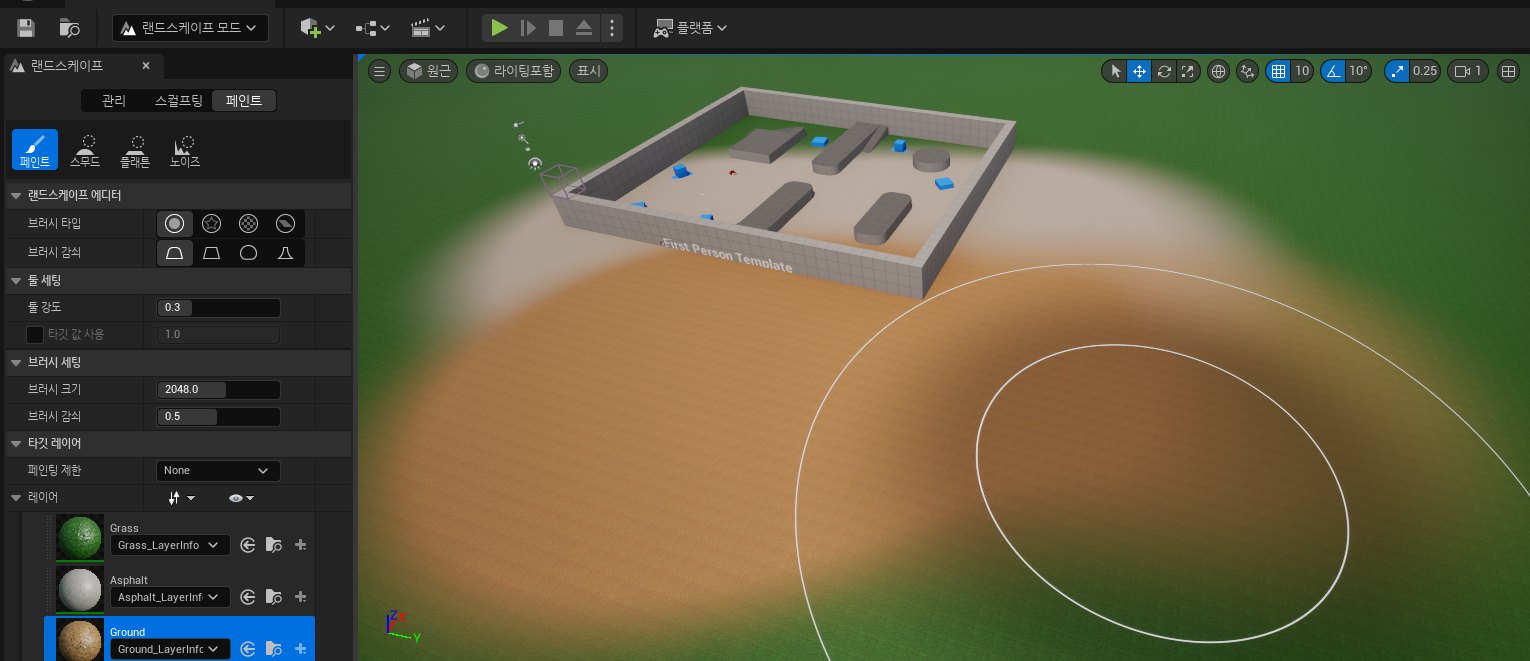This screenshot has height=661, width=1530.
Task: Enable the 타깃 값 사용 checkbox
Action: click(35, 334)
